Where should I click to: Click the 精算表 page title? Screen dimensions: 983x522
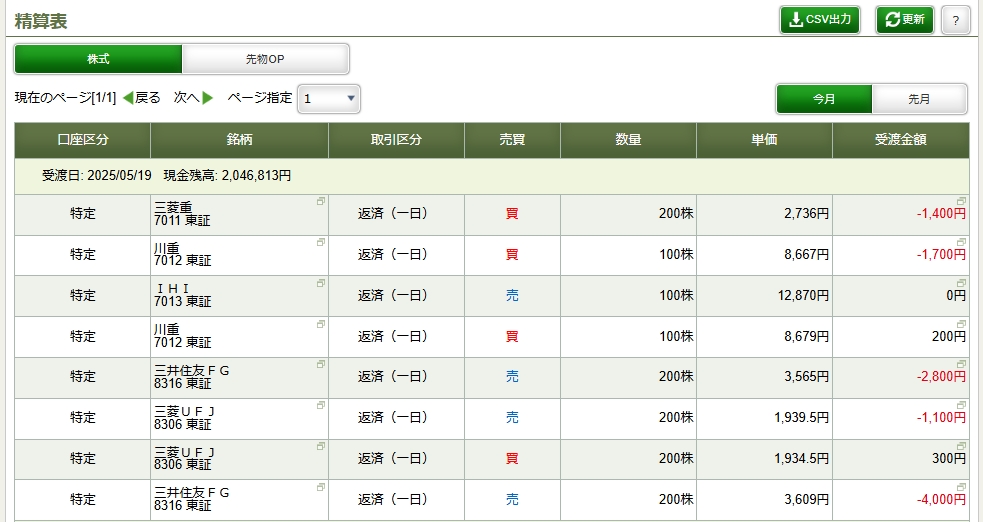point(41,21)
